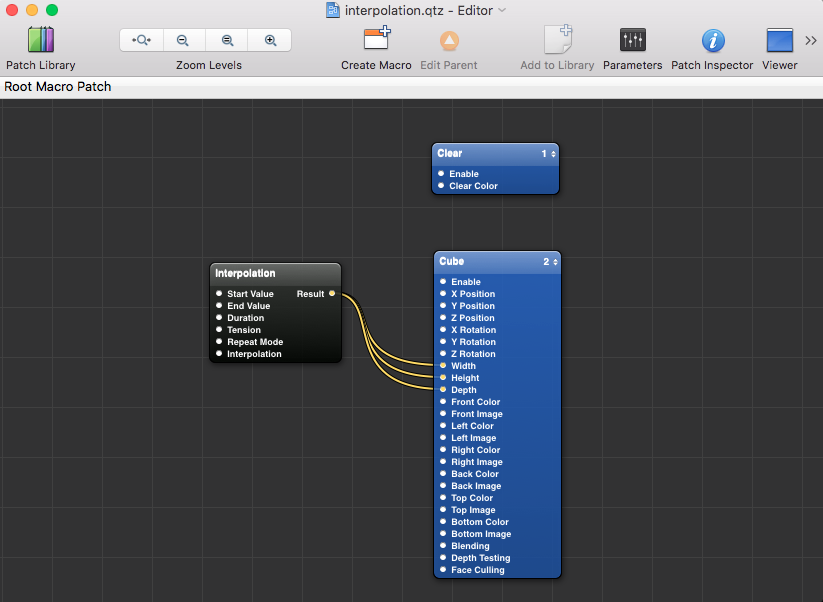Select the Cube patch title bar
The height and width of the screenshot is (602, 823).
point(497,261)
